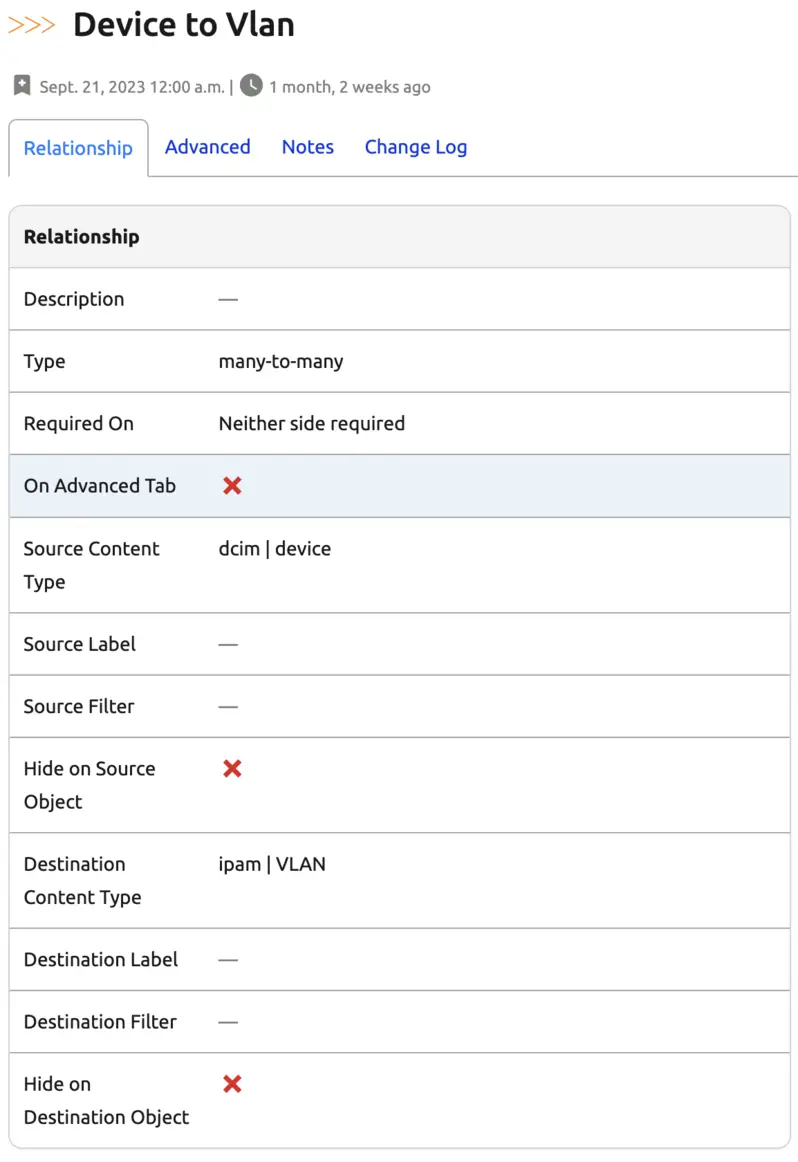Switch to the Change Log tab
The image size is (798, 1162).
[415, 147]
